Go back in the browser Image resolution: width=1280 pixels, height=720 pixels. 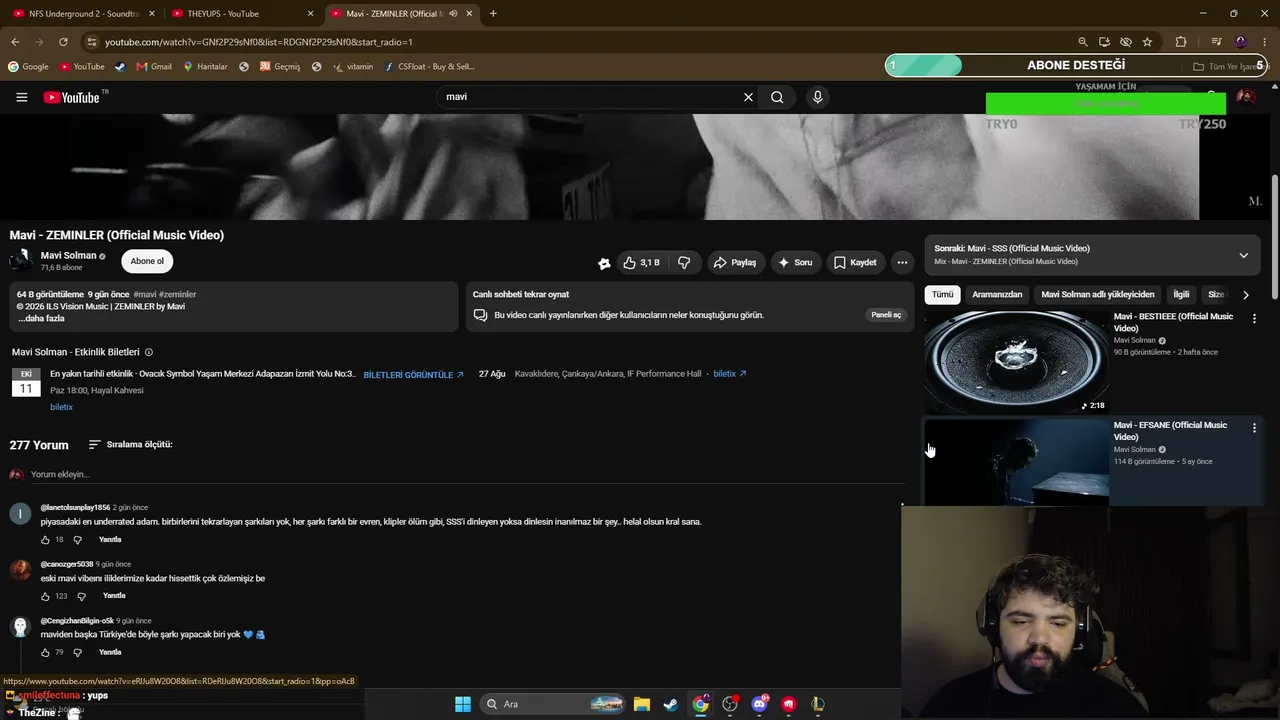pyautogui.click(x=15, y=42)
